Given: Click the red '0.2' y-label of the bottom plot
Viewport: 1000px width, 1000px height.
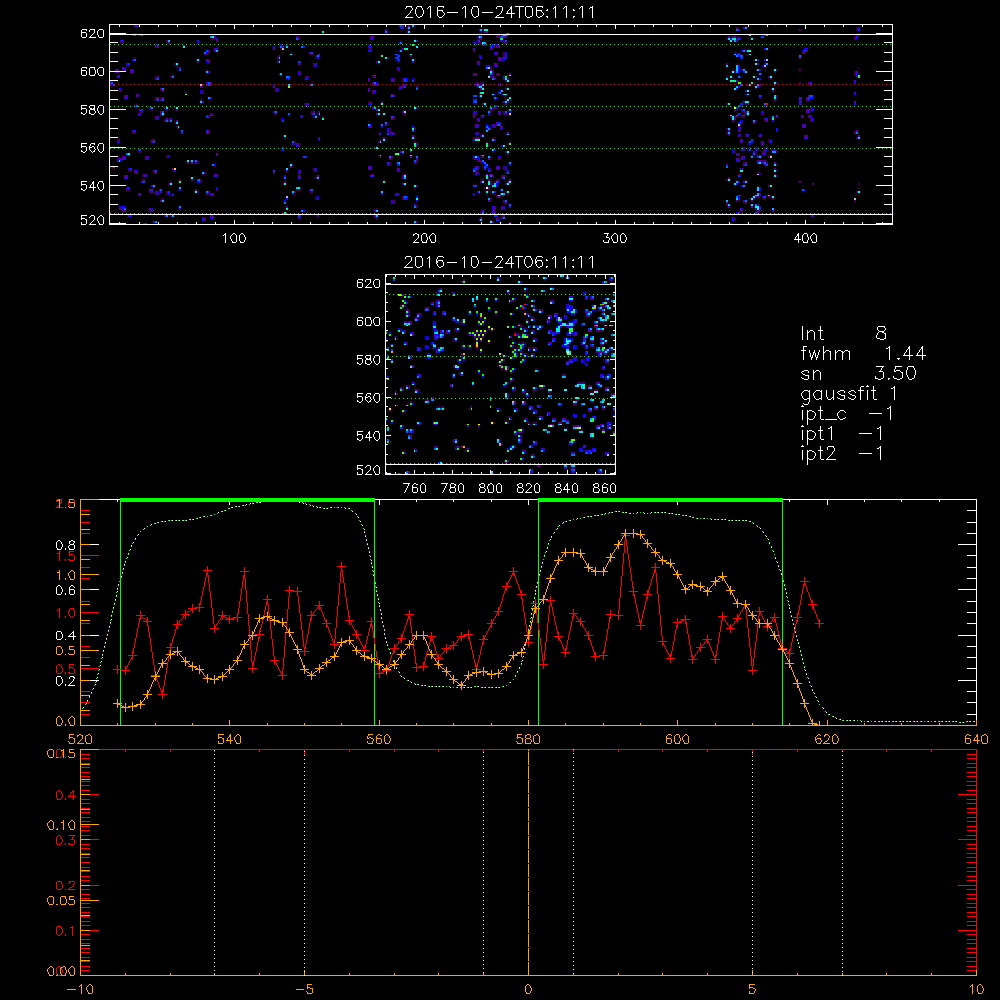Looking at the screenshot, I should 66,885.
